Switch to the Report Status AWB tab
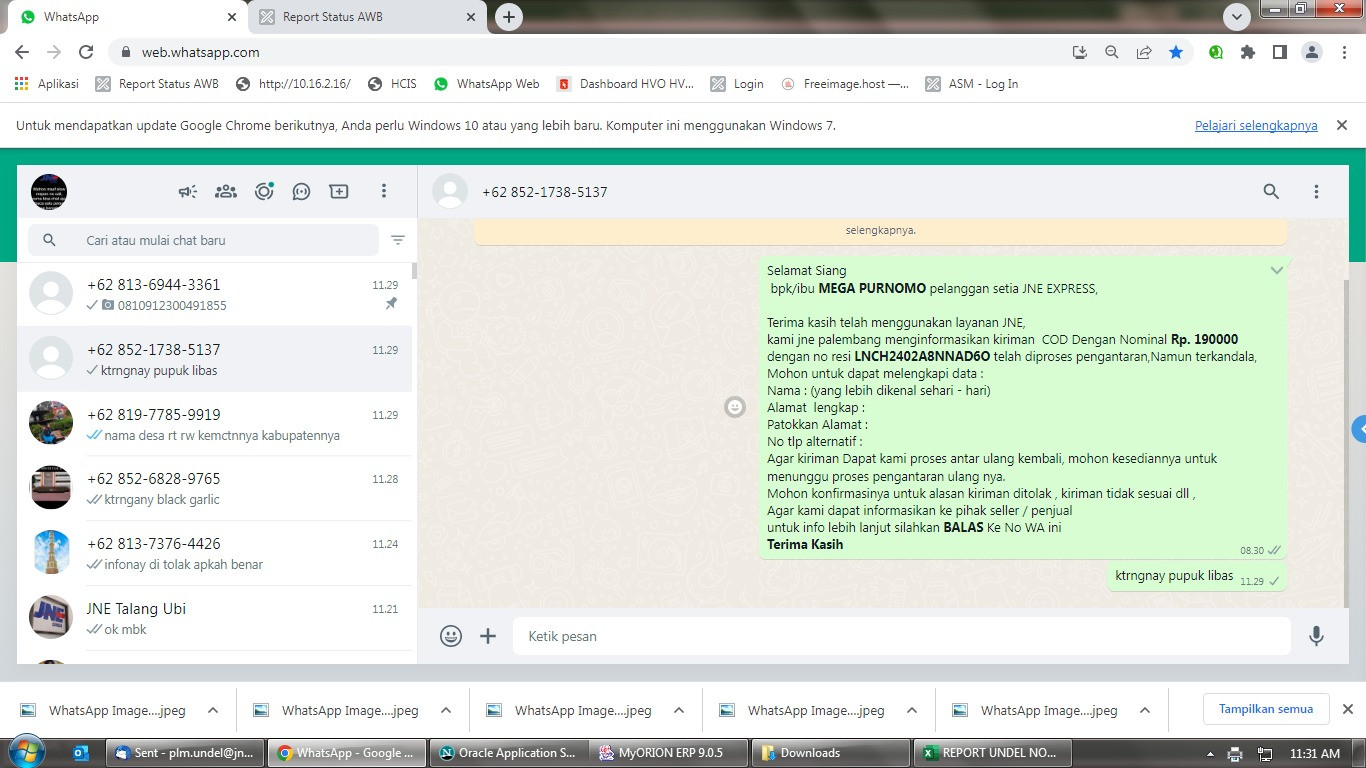This screenshot has width=1366, height=768. 367,17
